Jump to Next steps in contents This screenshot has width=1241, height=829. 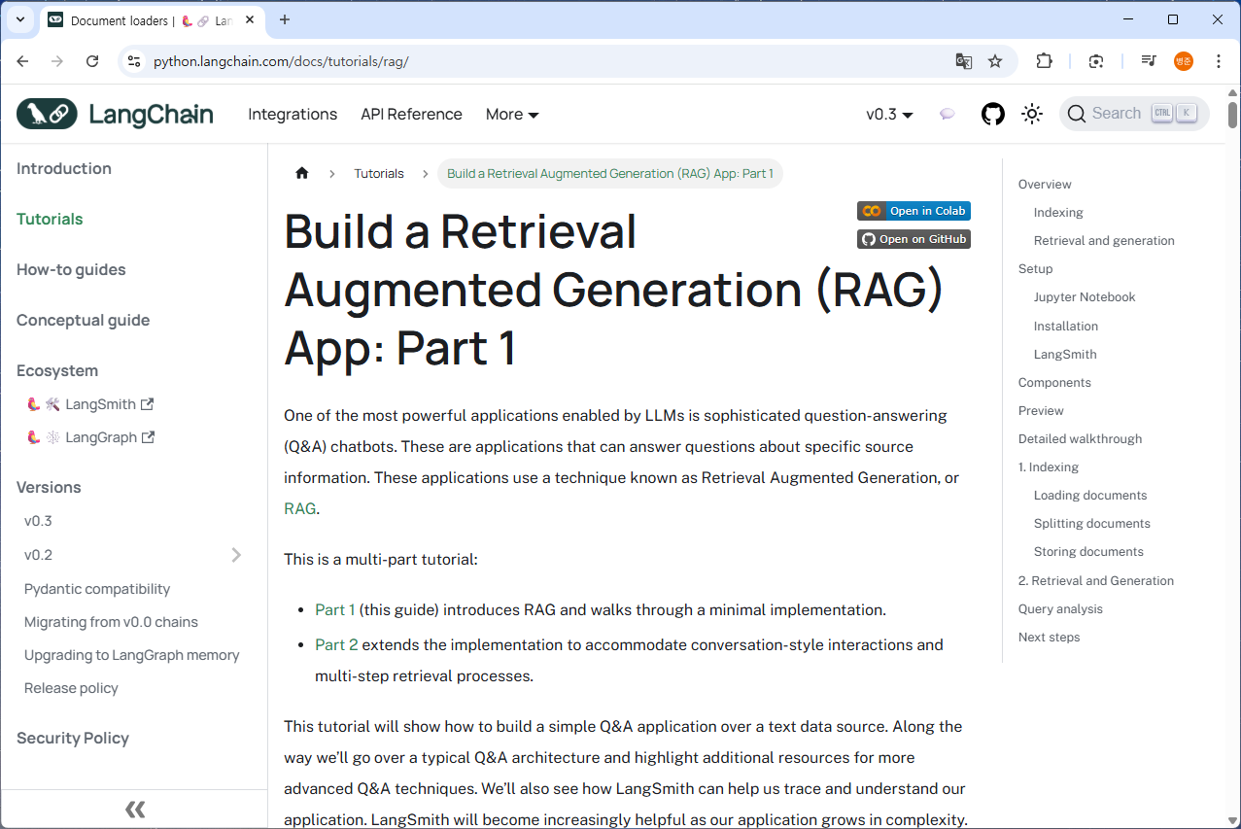(x=1049, y=637)
